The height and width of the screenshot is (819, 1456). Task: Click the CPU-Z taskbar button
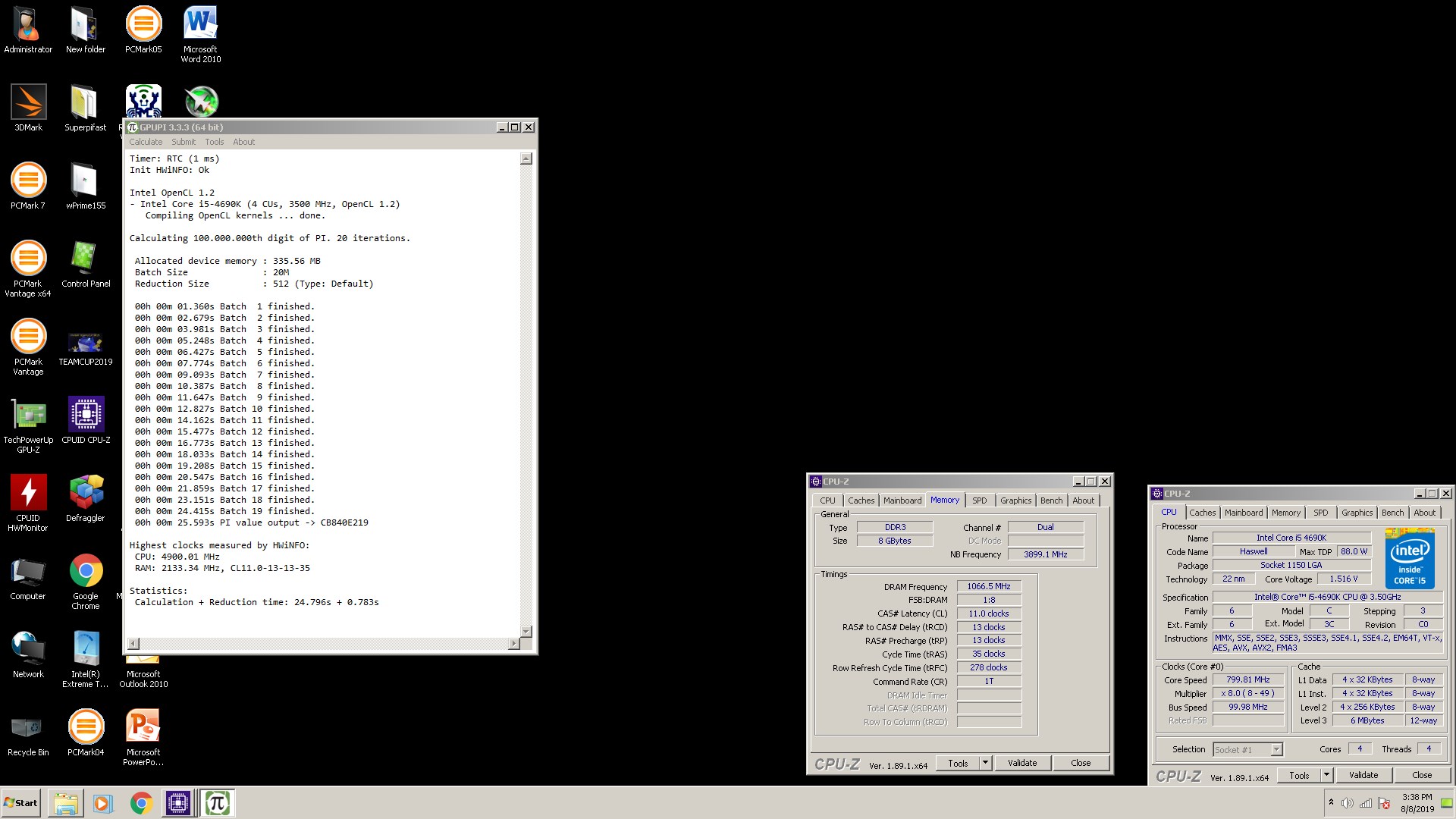point(178,803)
